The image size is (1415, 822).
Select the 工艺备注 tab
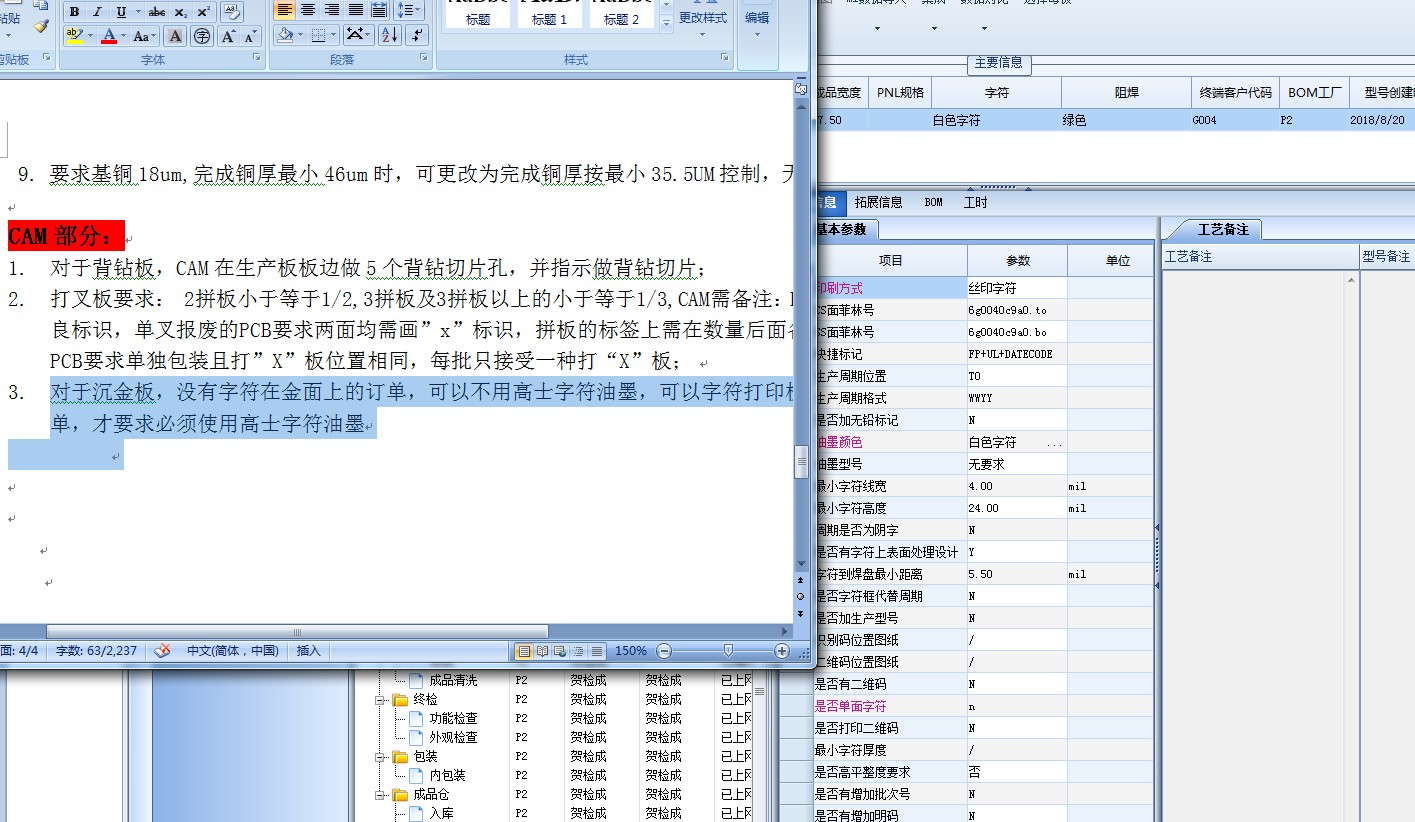tap(1223, 229)
